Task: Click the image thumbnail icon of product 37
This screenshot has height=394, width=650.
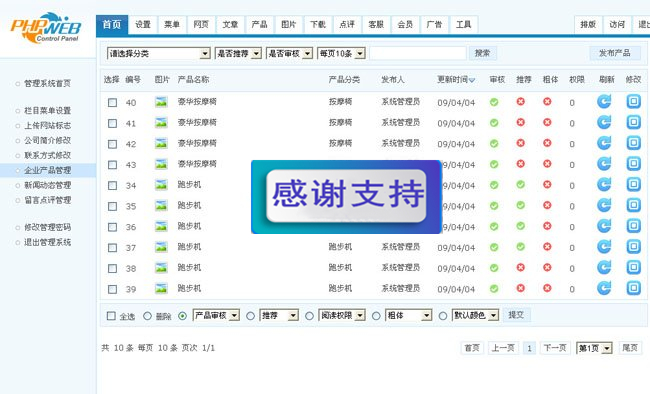Action: (x=161, y=247)
